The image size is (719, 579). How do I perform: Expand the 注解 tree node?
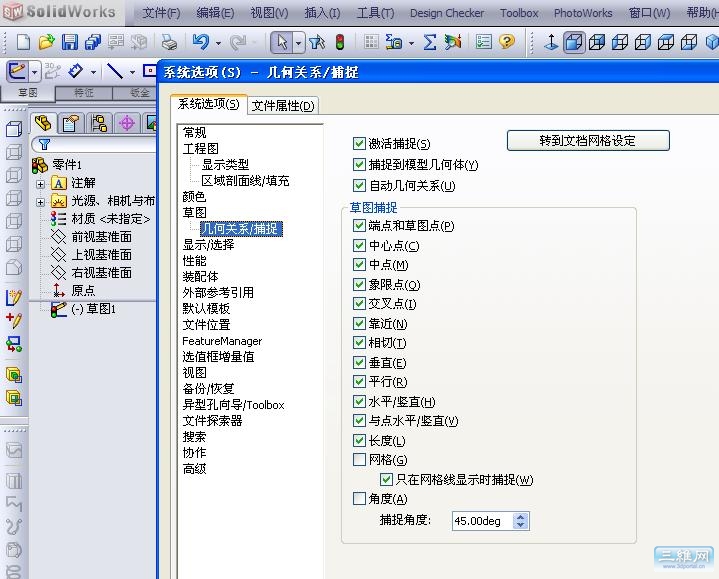(x=40, y=184)
